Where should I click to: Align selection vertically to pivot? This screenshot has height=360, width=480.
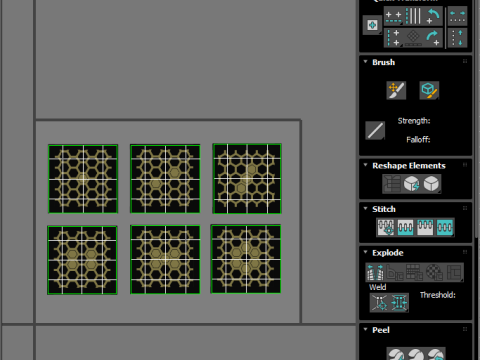[x=394, y=38]
